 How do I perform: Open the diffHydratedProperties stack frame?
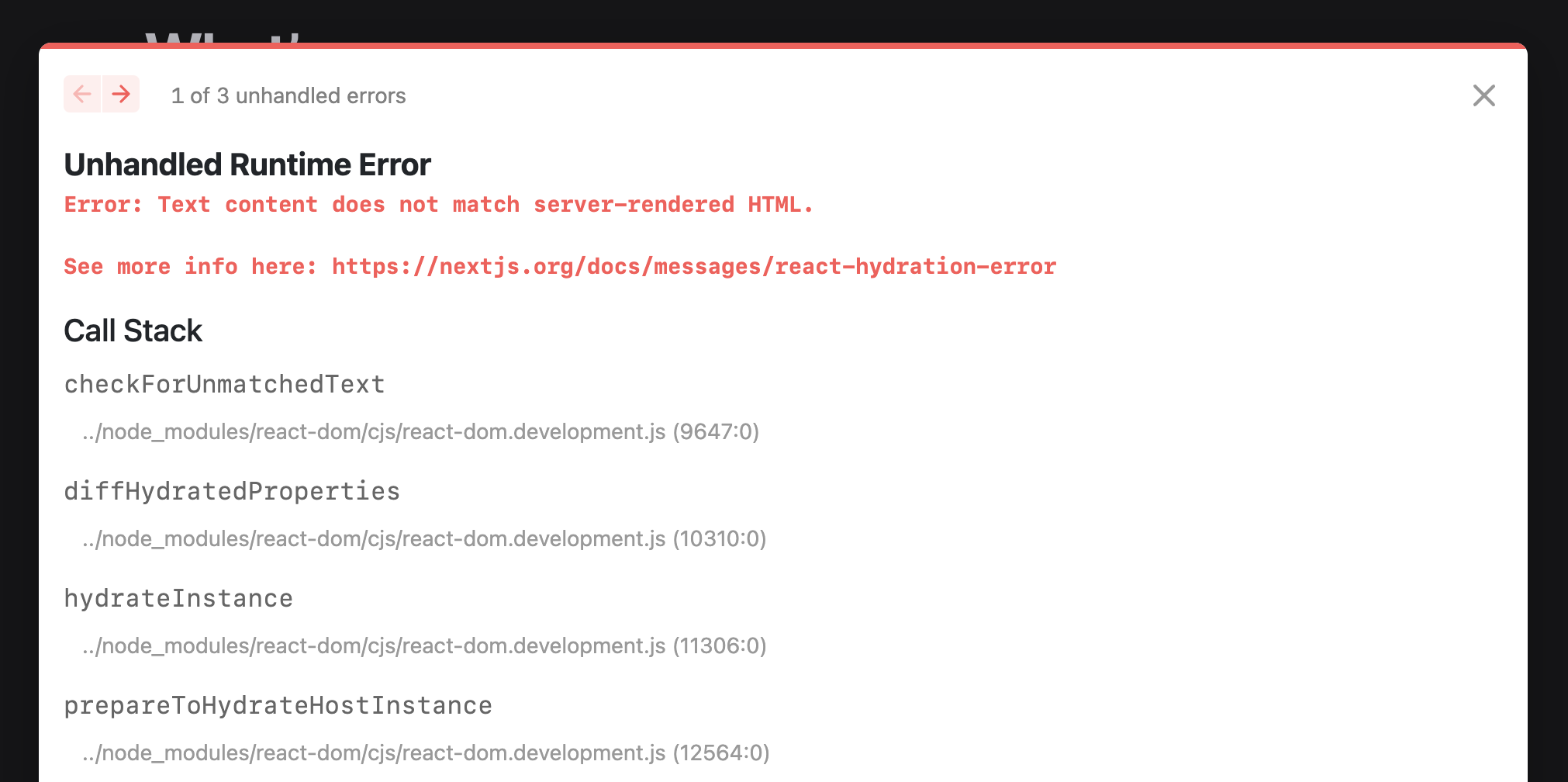coord(232,491)
